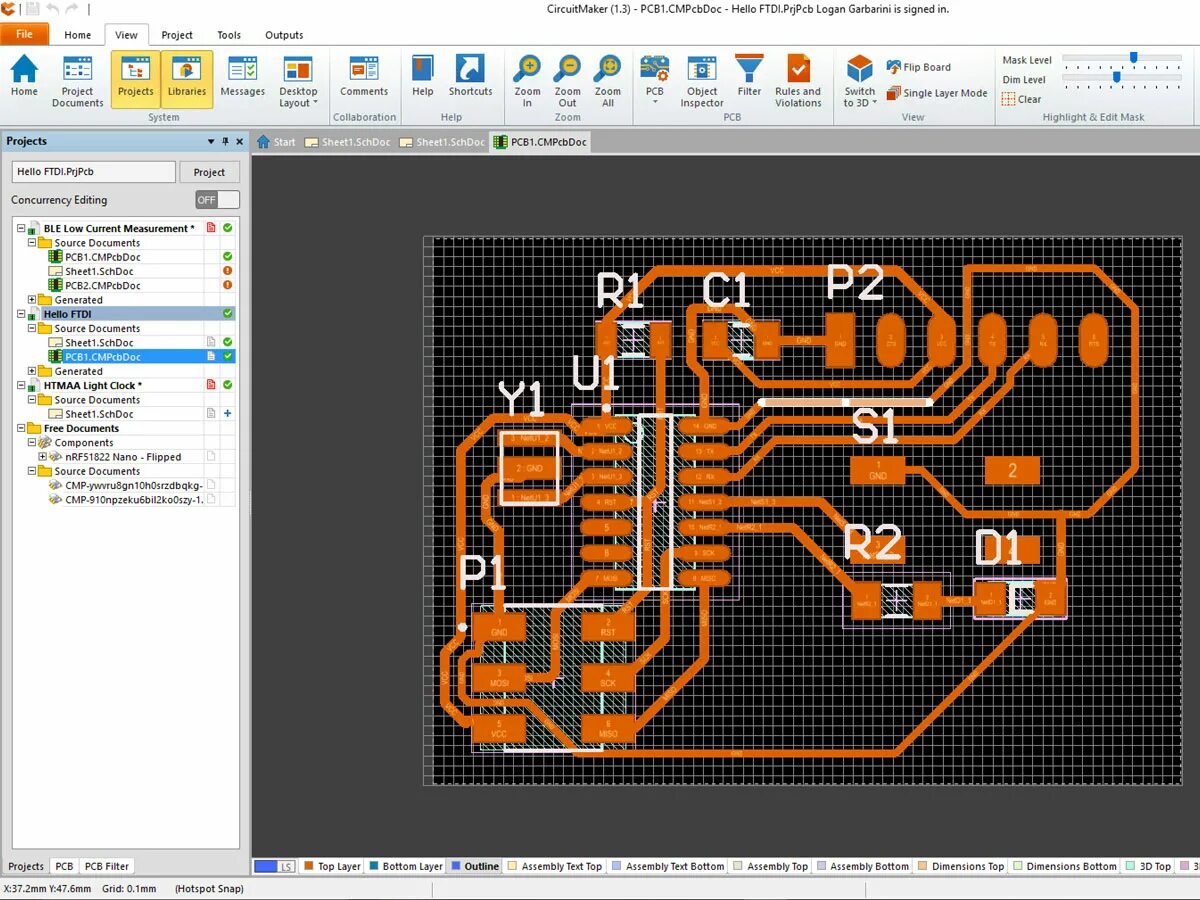Select the Bottom Layer tab

[x=405, y=866]
